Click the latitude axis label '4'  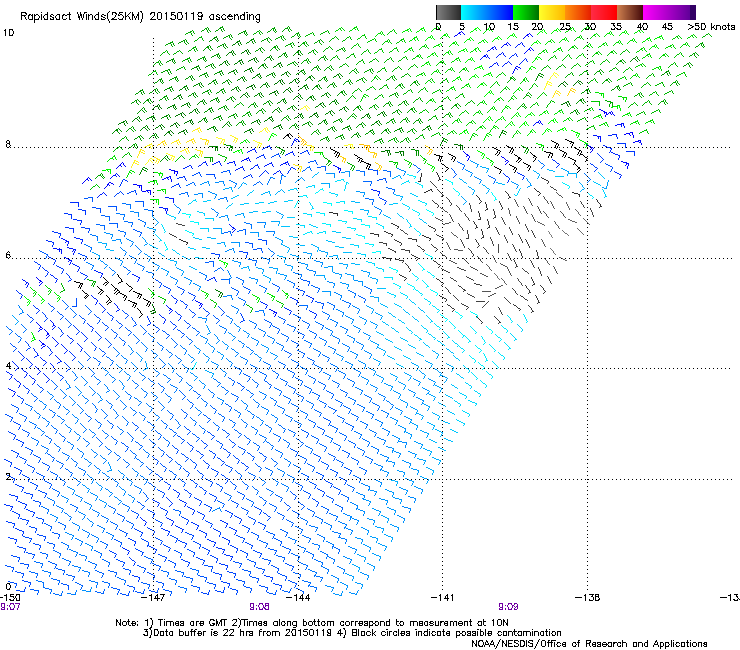pos(8,366)
